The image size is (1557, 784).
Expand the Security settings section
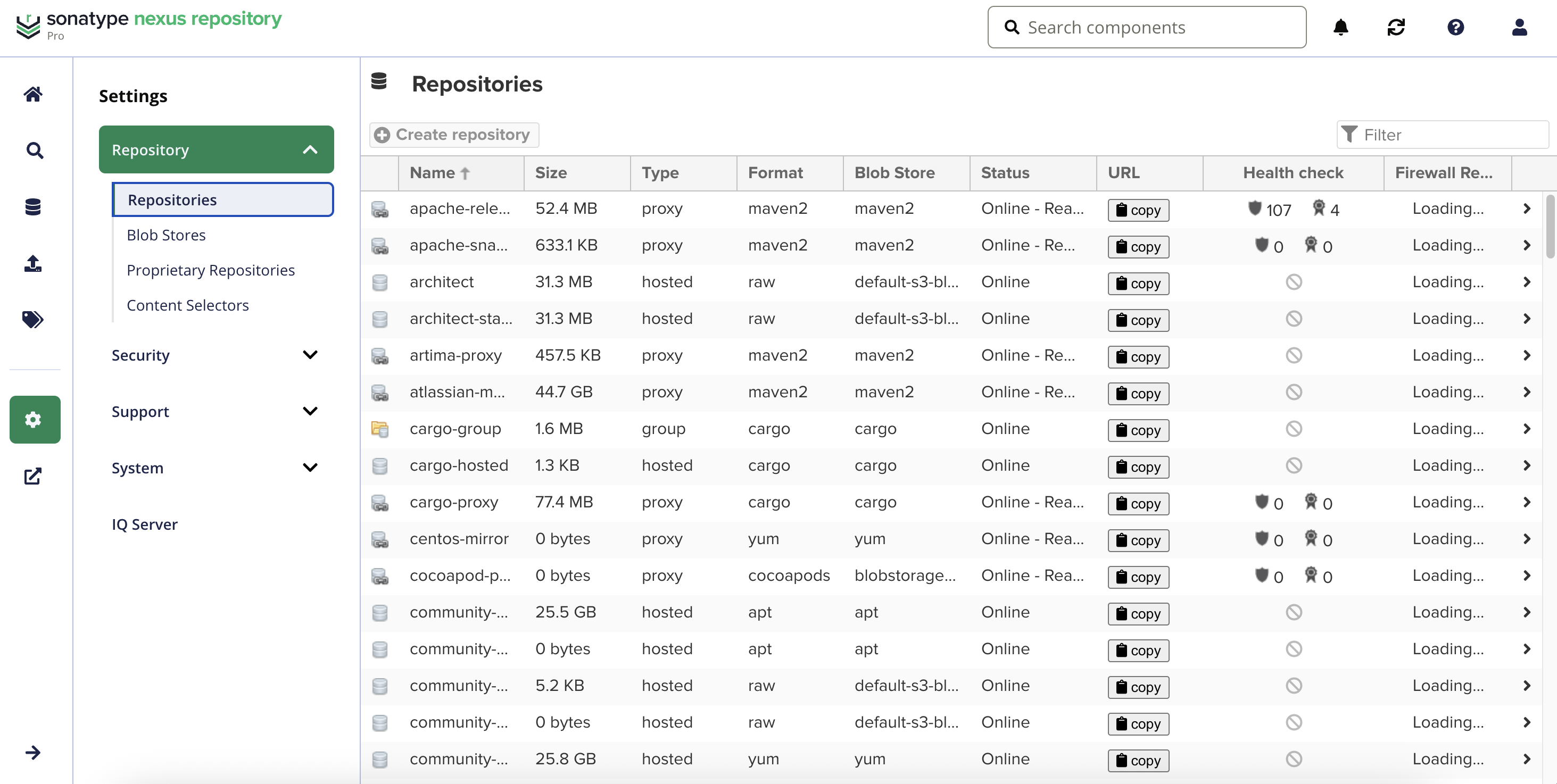pyautogui.click(x=216, y=355)
